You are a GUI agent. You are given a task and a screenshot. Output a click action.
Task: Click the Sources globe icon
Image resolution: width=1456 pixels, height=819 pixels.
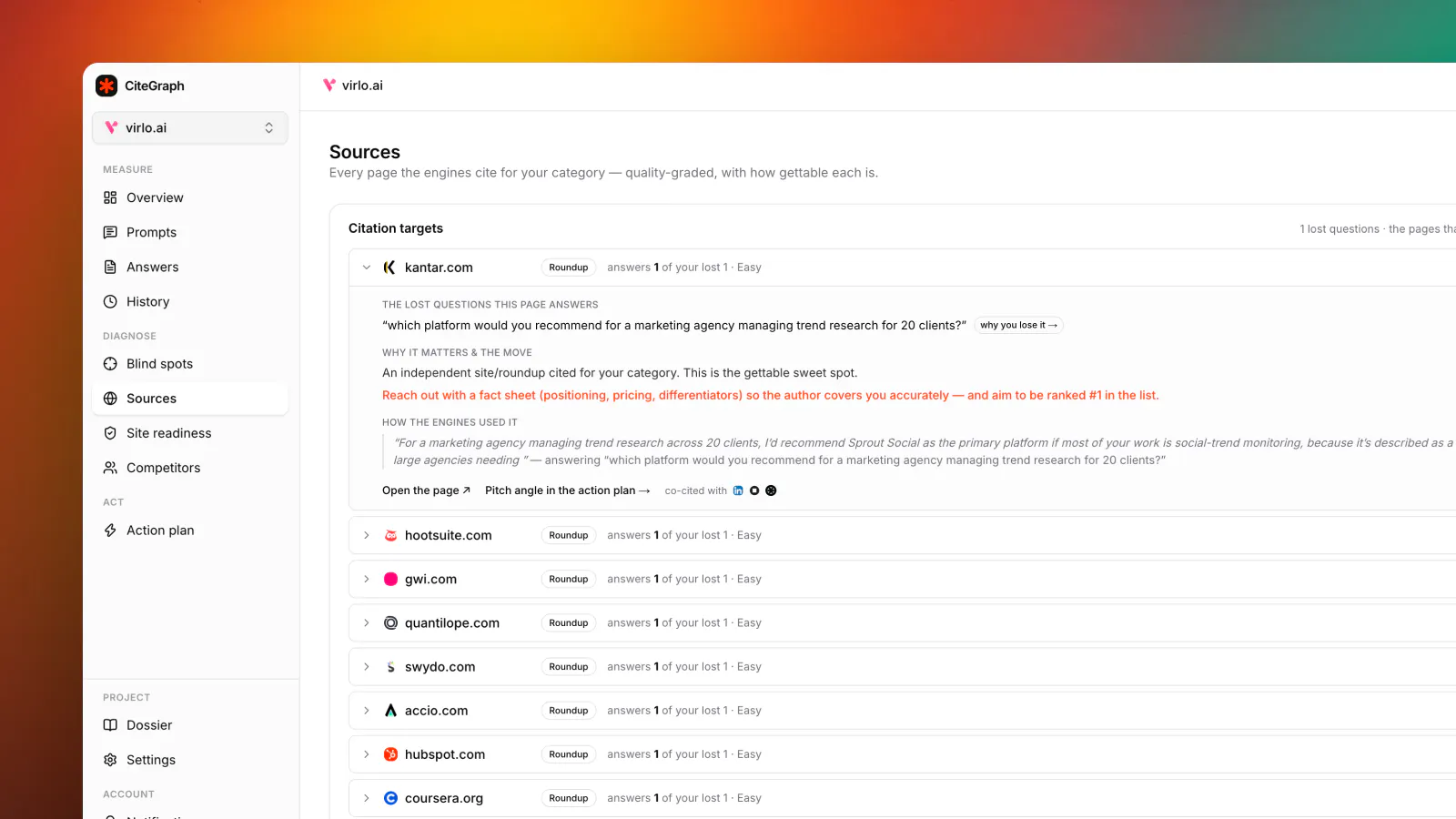[110, 399]
